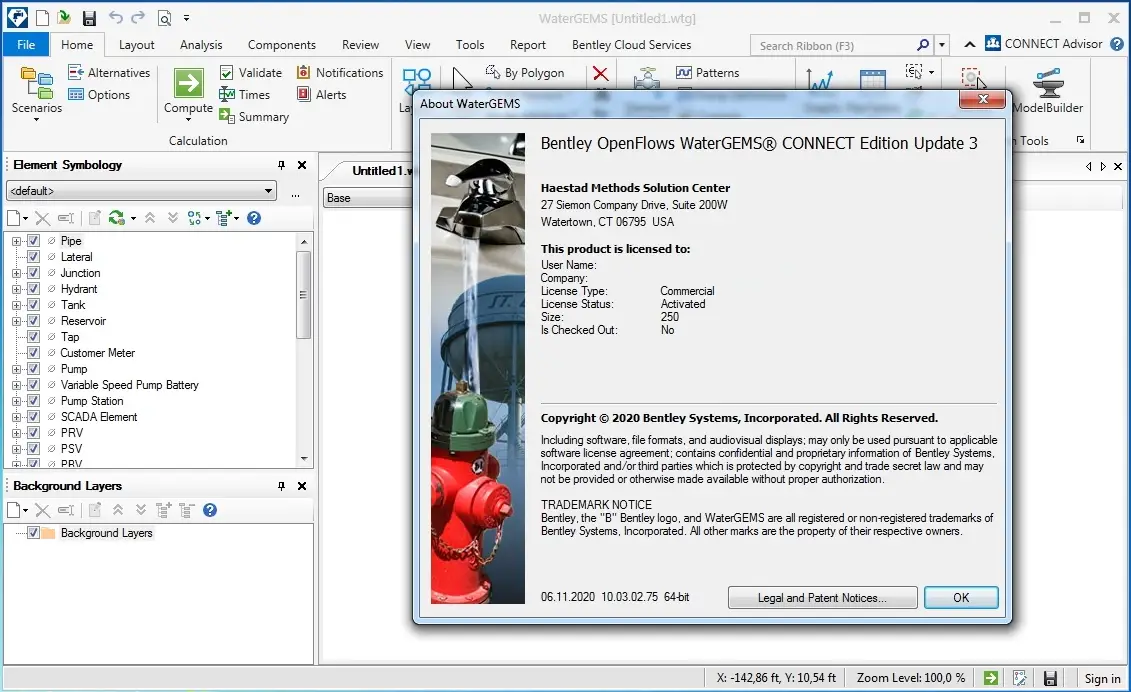Switch to the Layout ribbon tab
This screenshot has width=1131, height=692.
[136, 45]
